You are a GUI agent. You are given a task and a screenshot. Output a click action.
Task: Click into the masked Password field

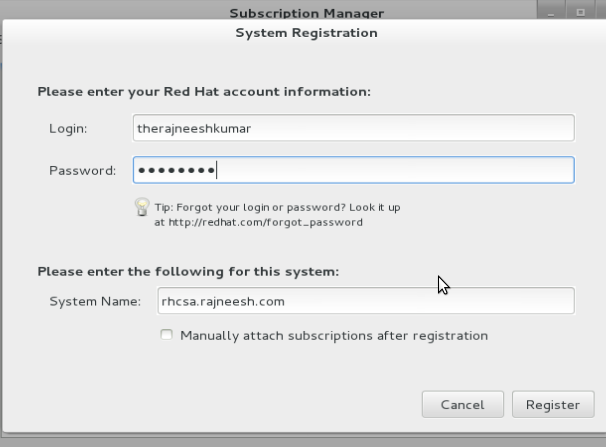click(x=354, y=170)
